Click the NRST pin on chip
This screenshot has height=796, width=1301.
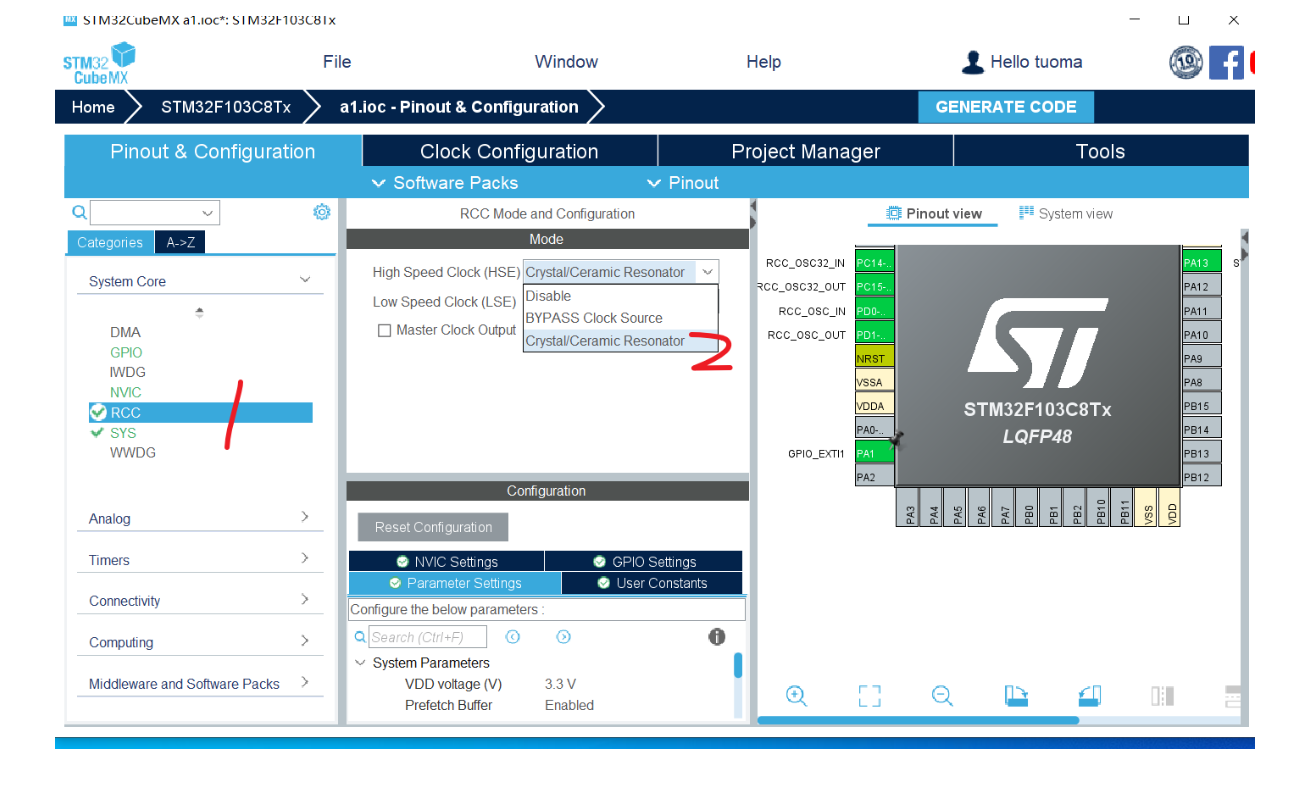[x=874, y=358]
